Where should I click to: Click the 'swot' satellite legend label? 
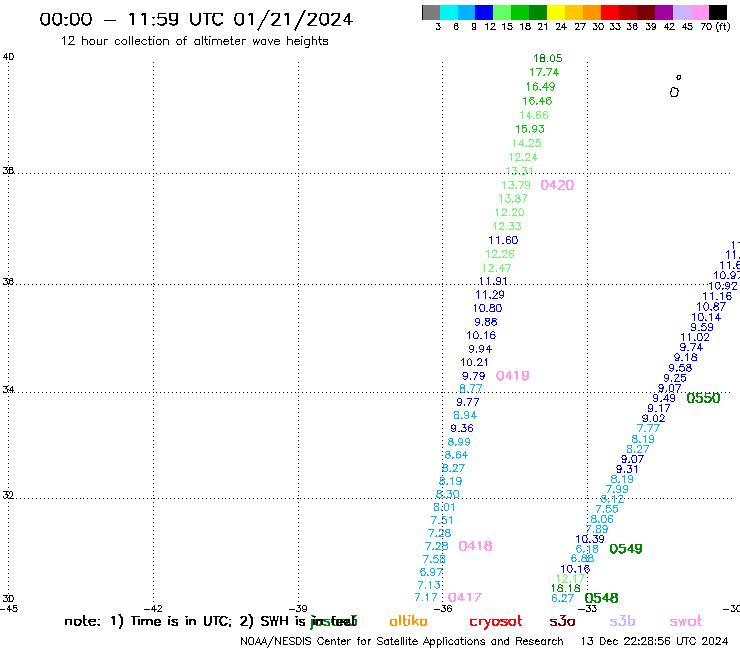(686, 622)
